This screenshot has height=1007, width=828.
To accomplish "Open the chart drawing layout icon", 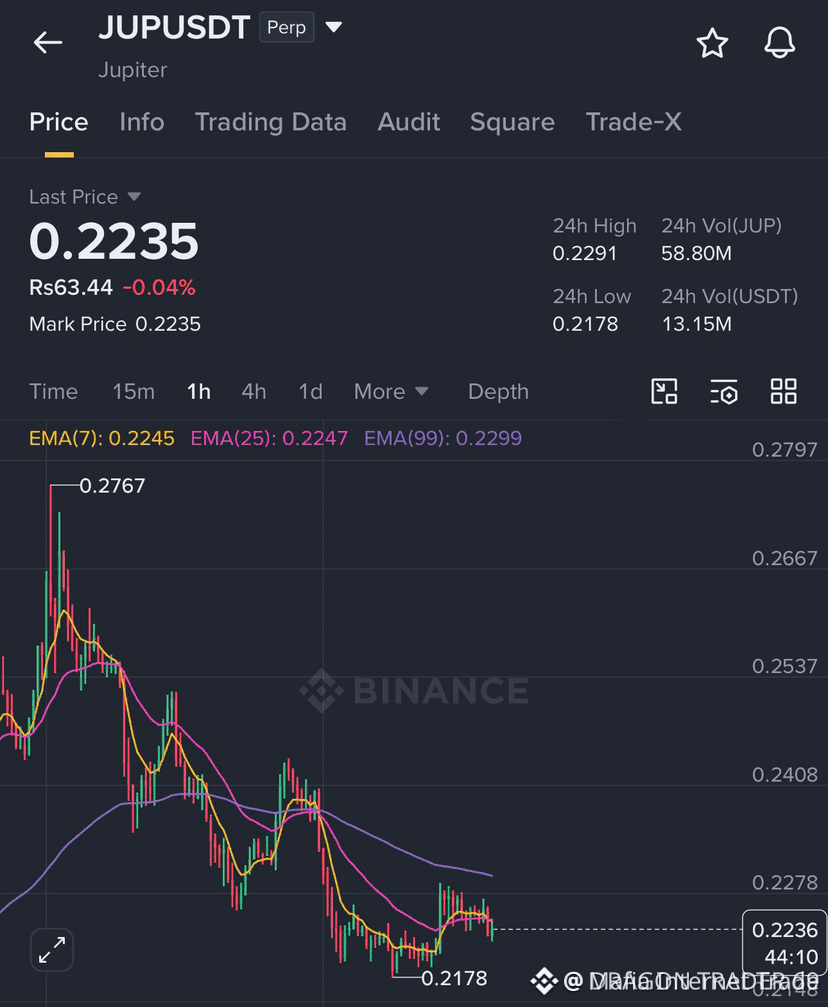I will (664, 391).
